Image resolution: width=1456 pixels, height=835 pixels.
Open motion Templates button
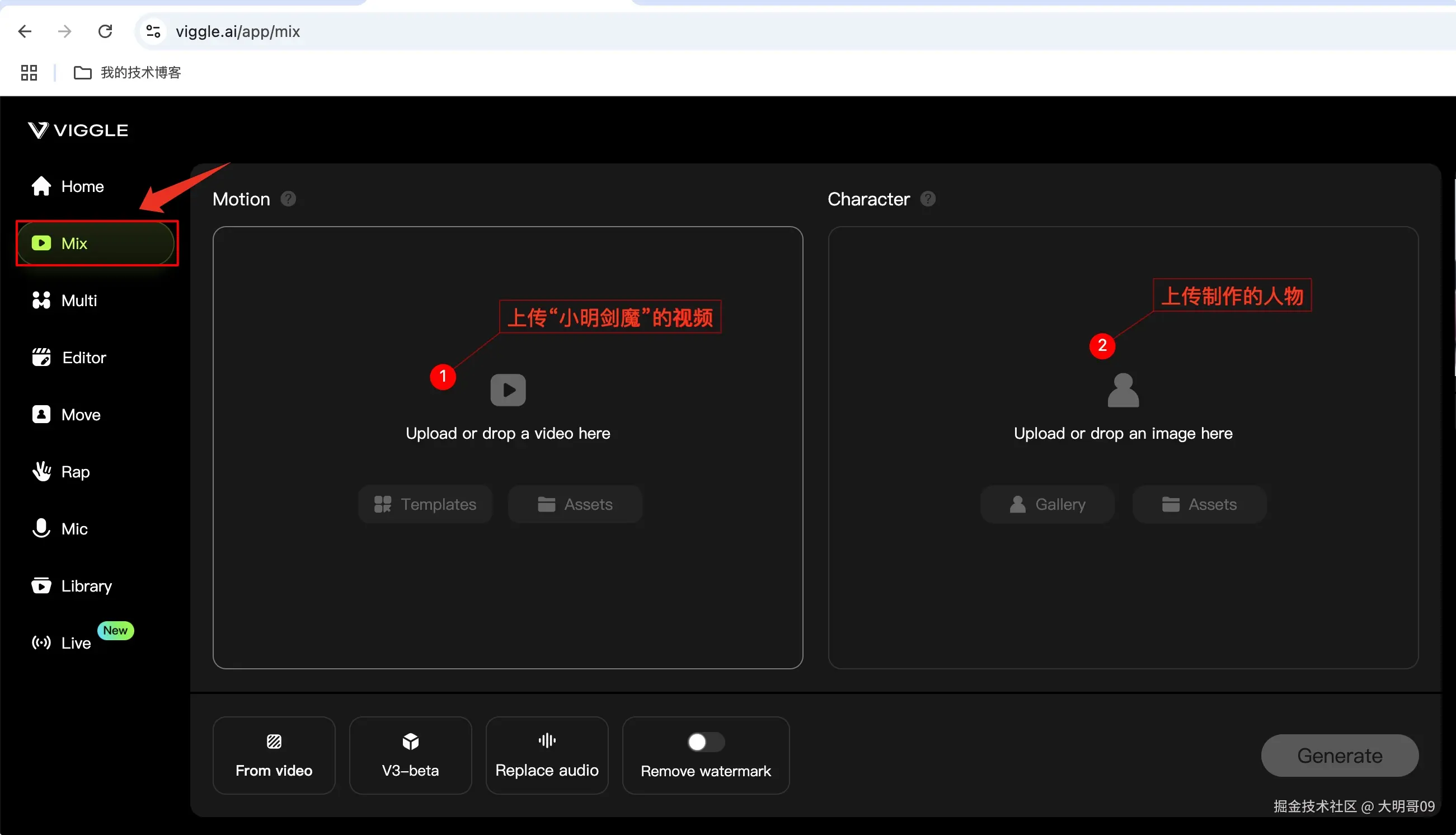tap(425, 504)
